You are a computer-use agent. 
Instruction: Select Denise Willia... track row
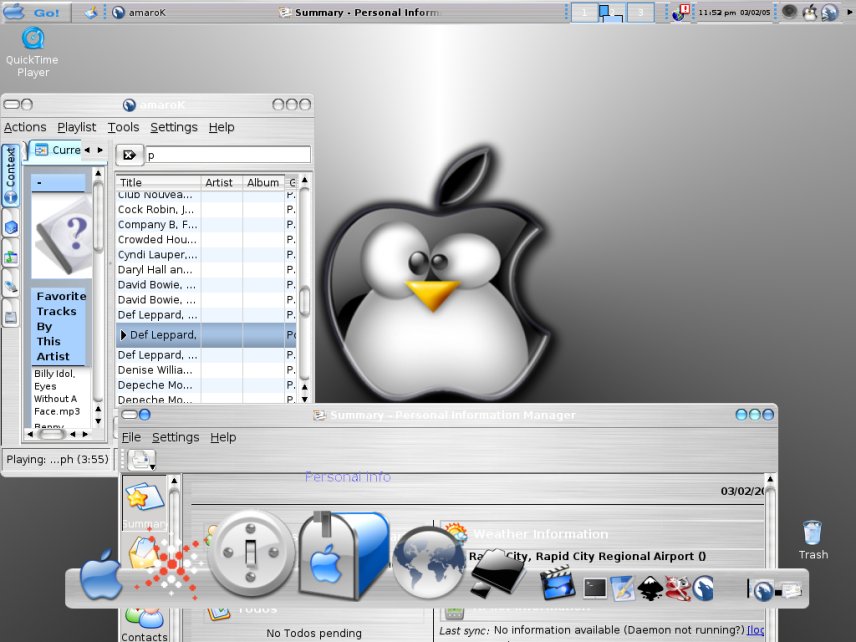pyautogui.click(x=206, y=370)
